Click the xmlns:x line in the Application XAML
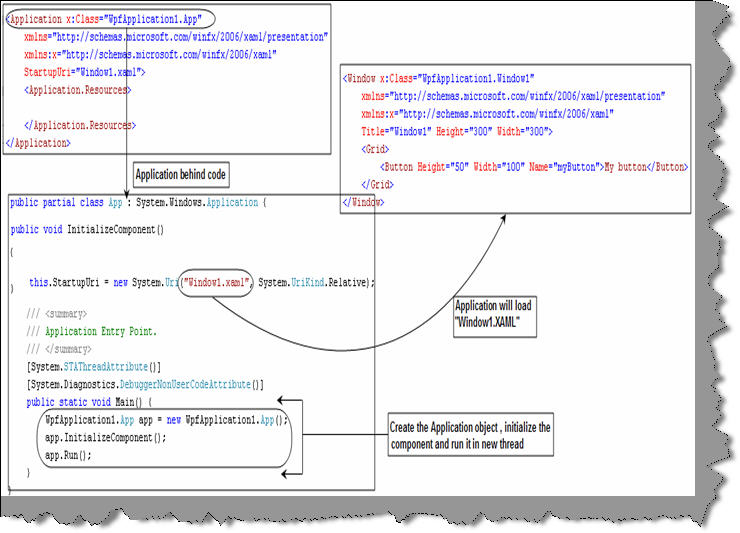Image resolution: width=740 pixels, height=533 pixels. (x=150, y=55)
